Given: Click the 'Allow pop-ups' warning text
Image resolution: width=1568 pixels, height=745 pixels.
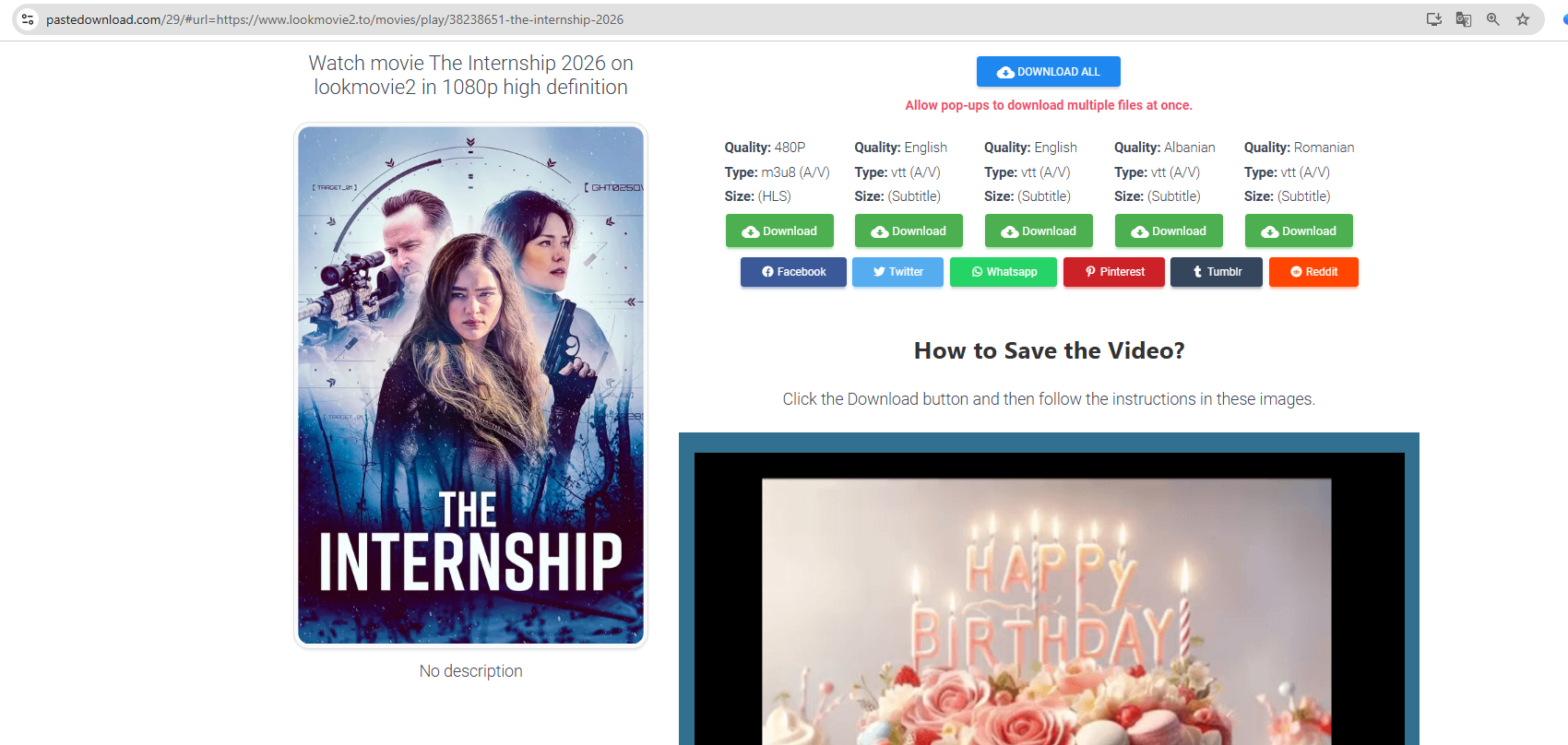Looking at the screenshot, I should coord(1049,105).
